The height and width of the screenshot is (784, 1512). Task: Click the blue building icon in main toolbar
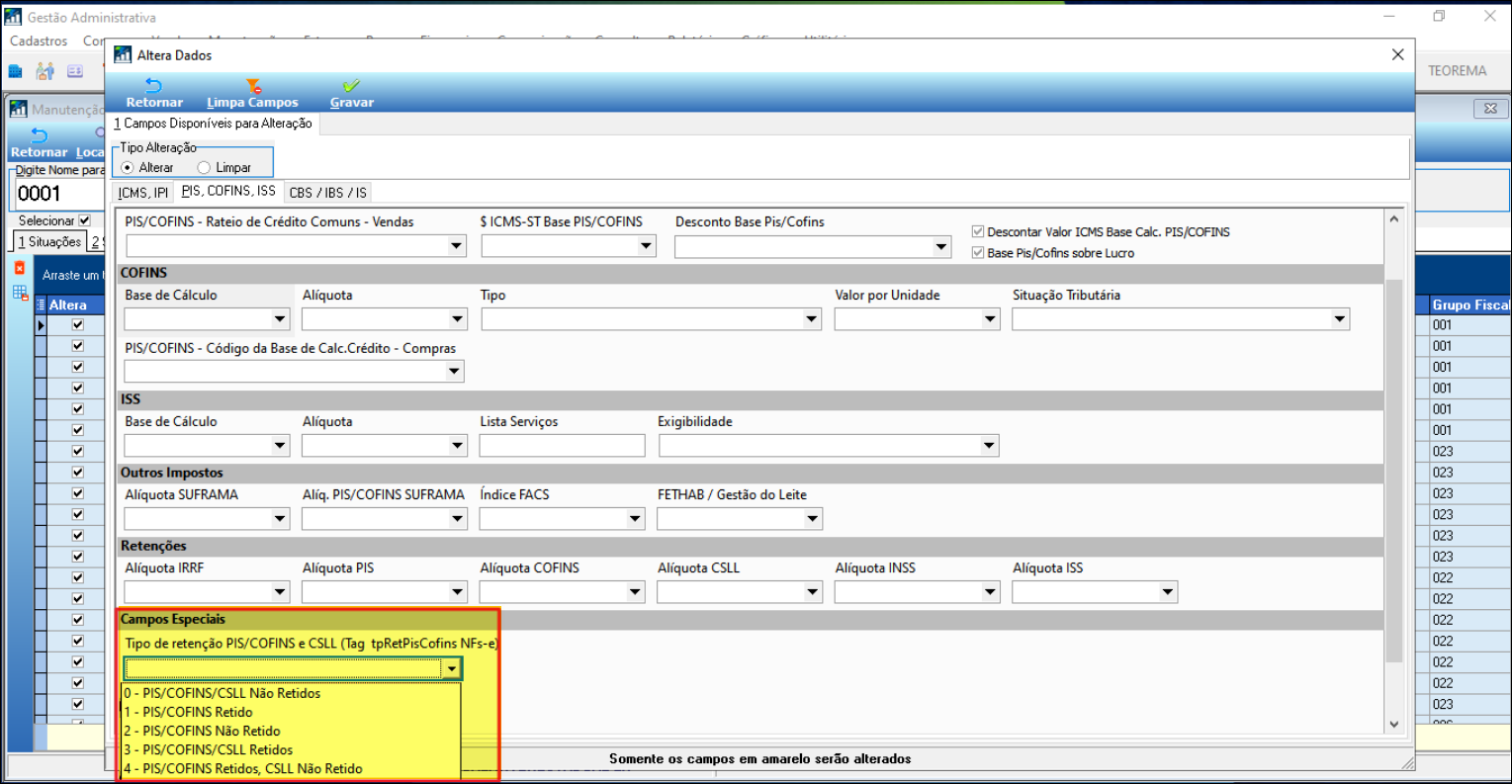[x=16, y=71]
